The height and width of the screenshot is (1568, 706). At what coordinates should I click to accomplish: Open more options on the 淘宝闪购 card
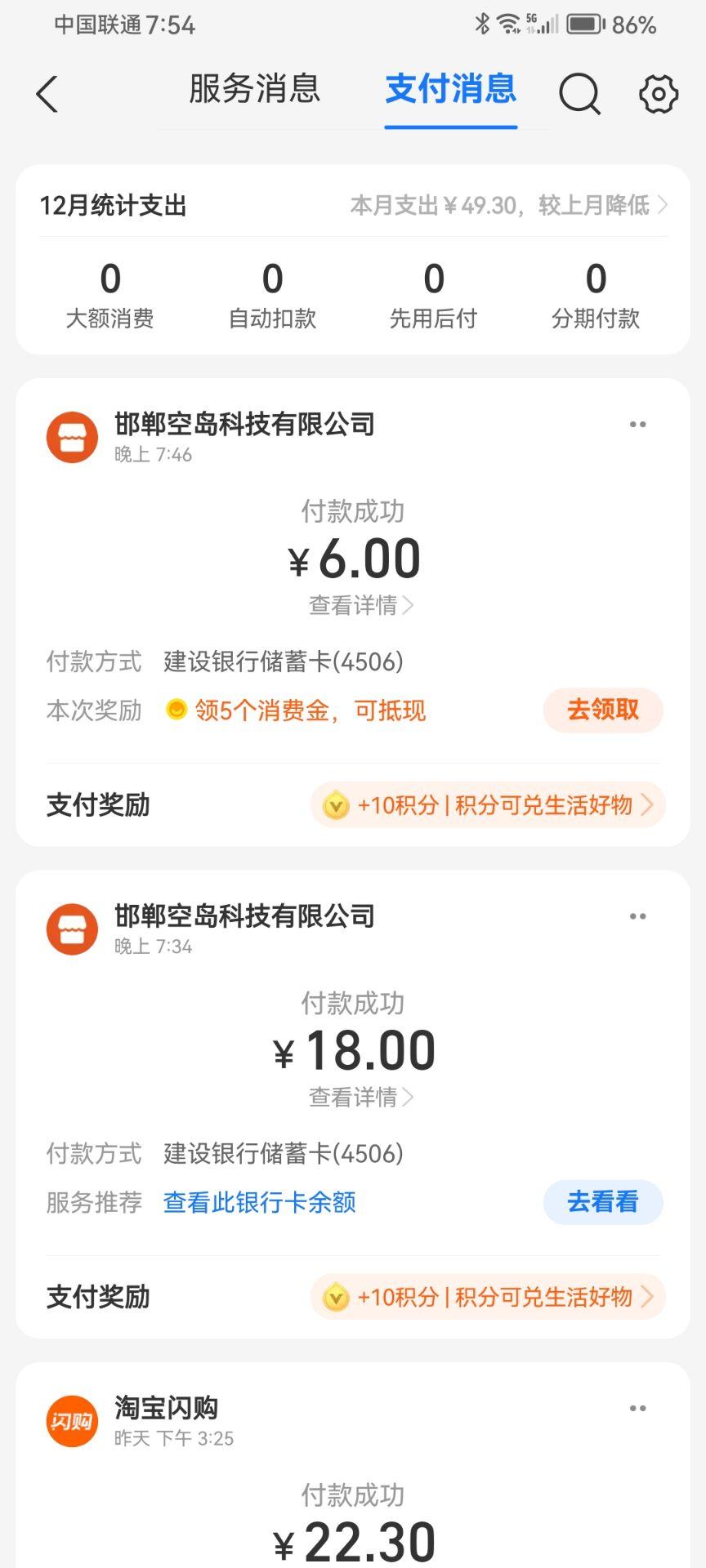(x=637, y=1408)
